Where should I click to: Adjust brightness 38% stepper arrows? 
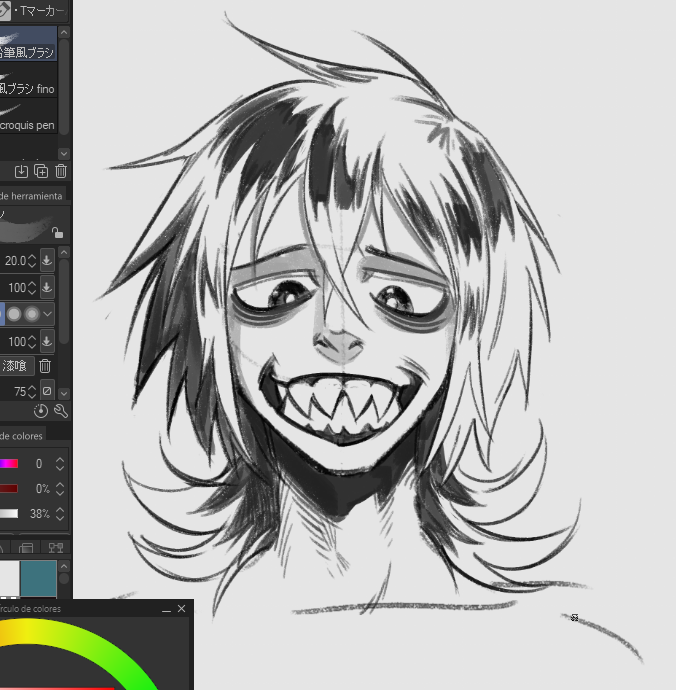(x=60, y=514)
